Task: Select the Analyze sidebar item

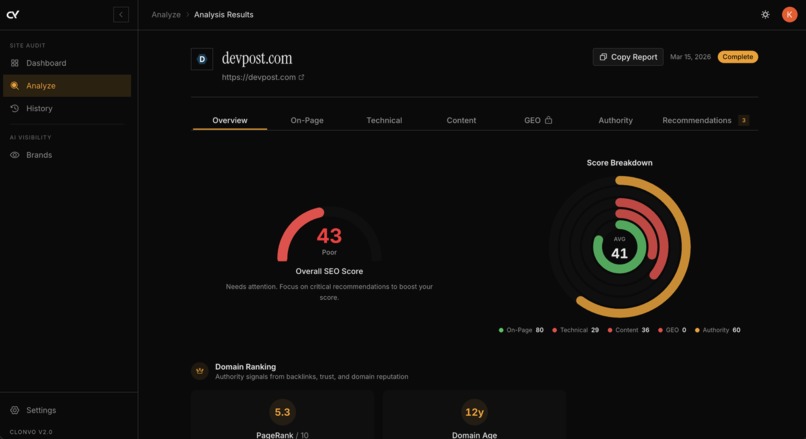Action: click(67, 85)
